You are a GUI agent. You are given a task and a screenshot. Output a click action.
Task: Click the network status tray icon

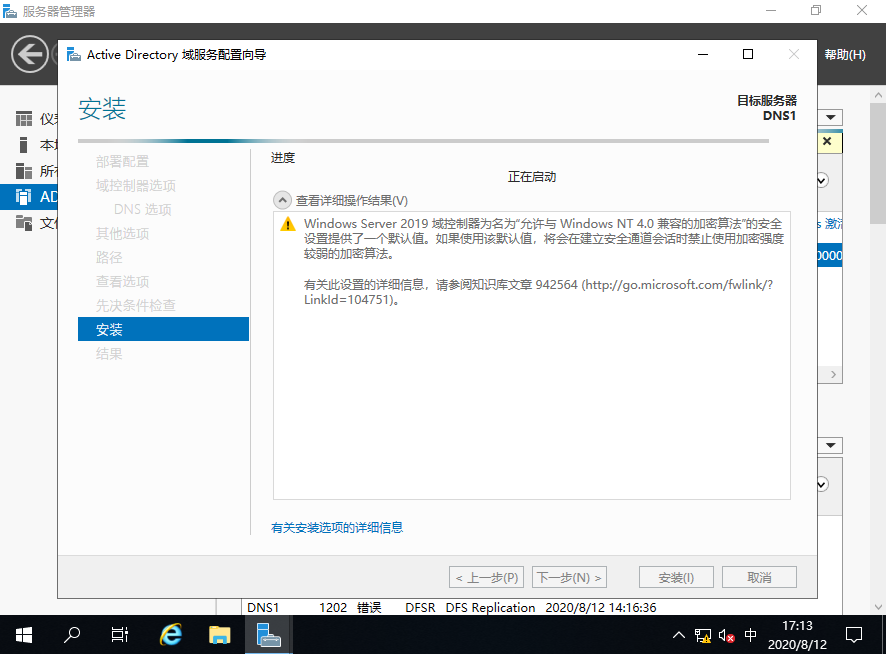[x=703, y=635]
